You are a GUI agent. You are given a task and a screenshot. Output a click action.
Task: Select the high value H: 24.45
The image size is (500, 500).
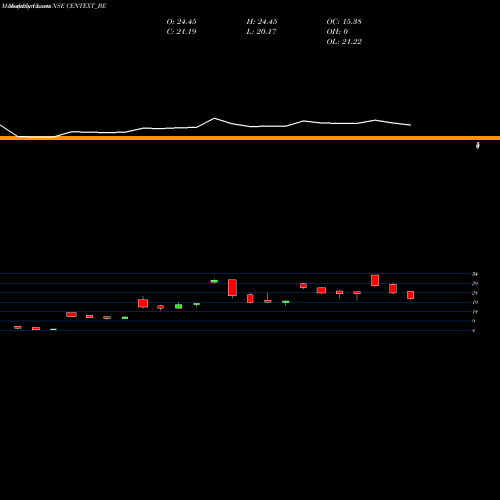262,22
